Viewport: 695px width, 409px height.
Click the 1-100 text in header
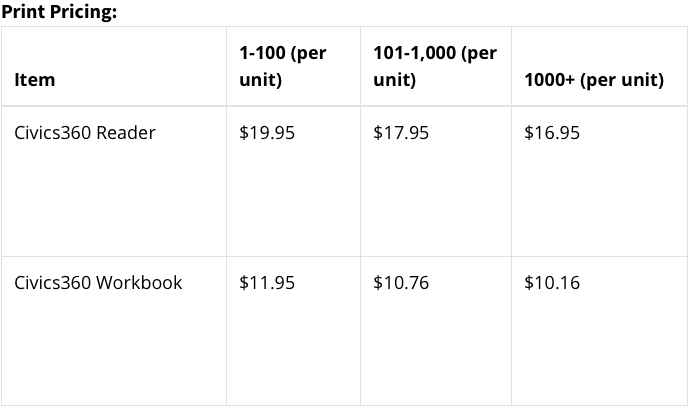pos(262,53)
